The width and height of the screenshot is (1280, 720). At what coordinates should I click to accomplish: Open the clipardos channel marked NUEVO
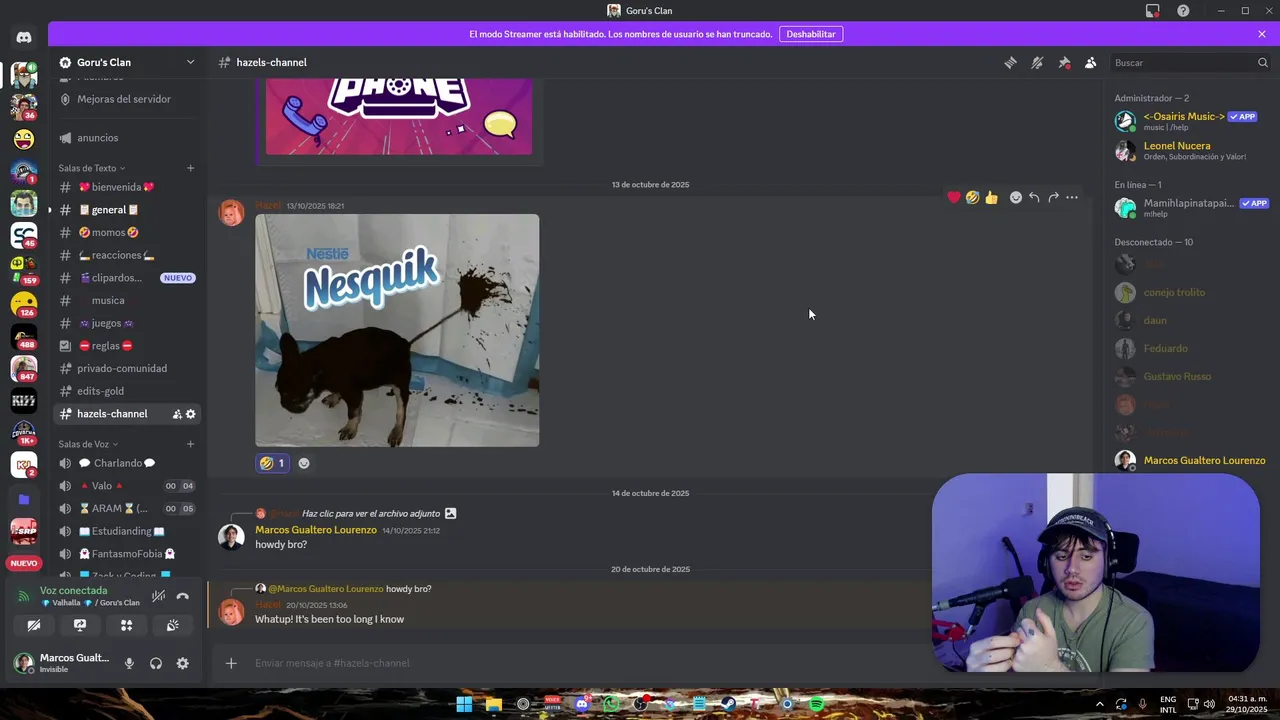click(128, 278)
